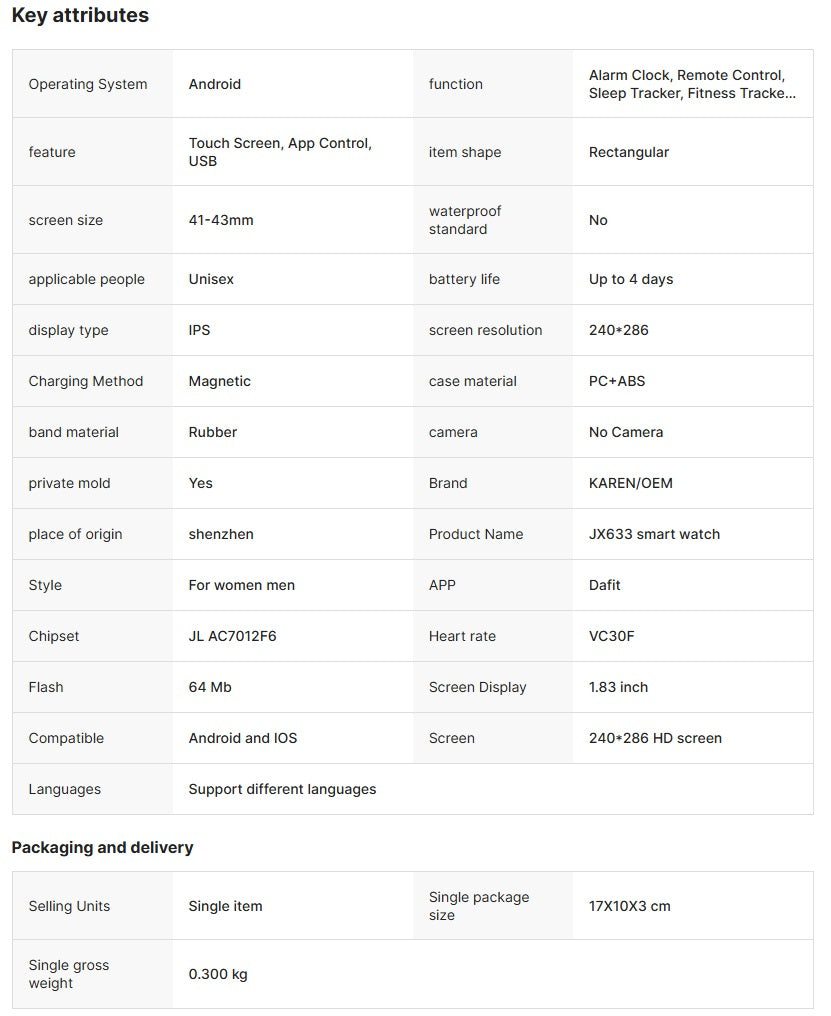Click the Operating System label cell

(88, 84)
